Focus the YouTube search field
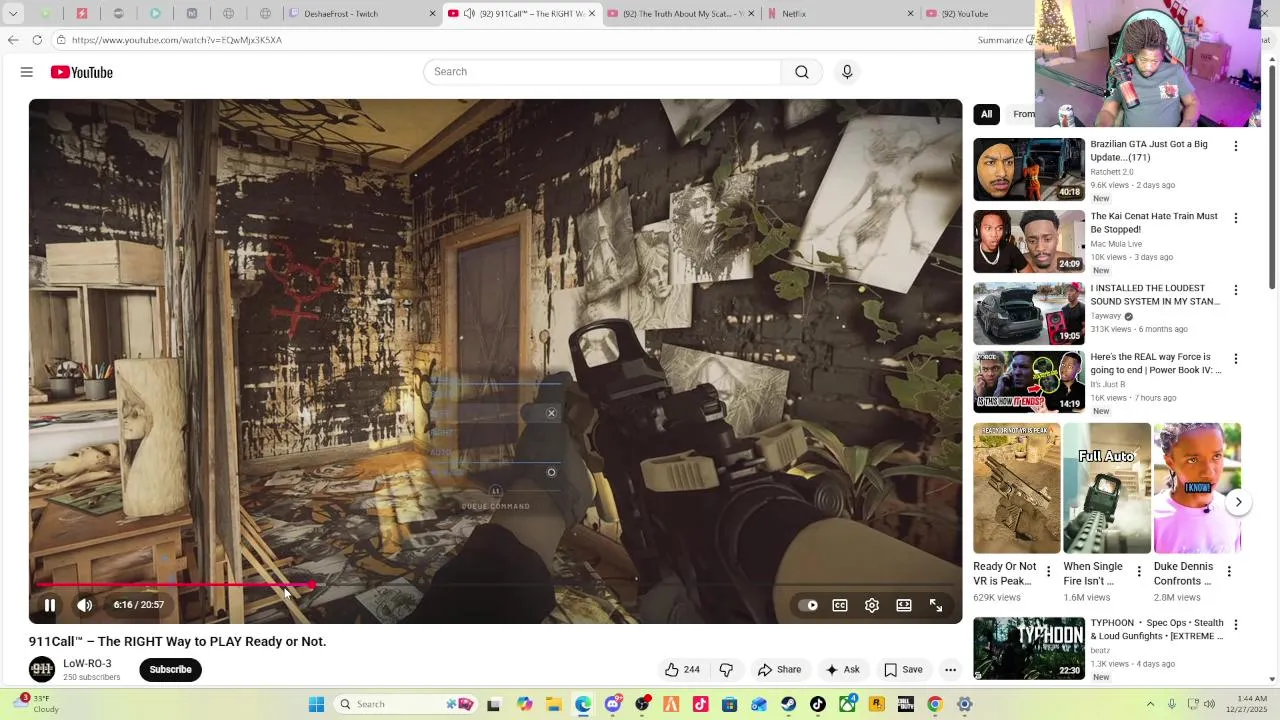This screenshot has width=1280, height=720. pyautogui.click(x=602, y=72)
